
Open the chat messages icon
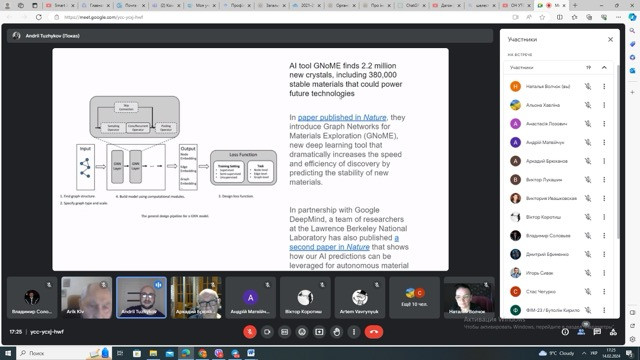click(597, 332)
